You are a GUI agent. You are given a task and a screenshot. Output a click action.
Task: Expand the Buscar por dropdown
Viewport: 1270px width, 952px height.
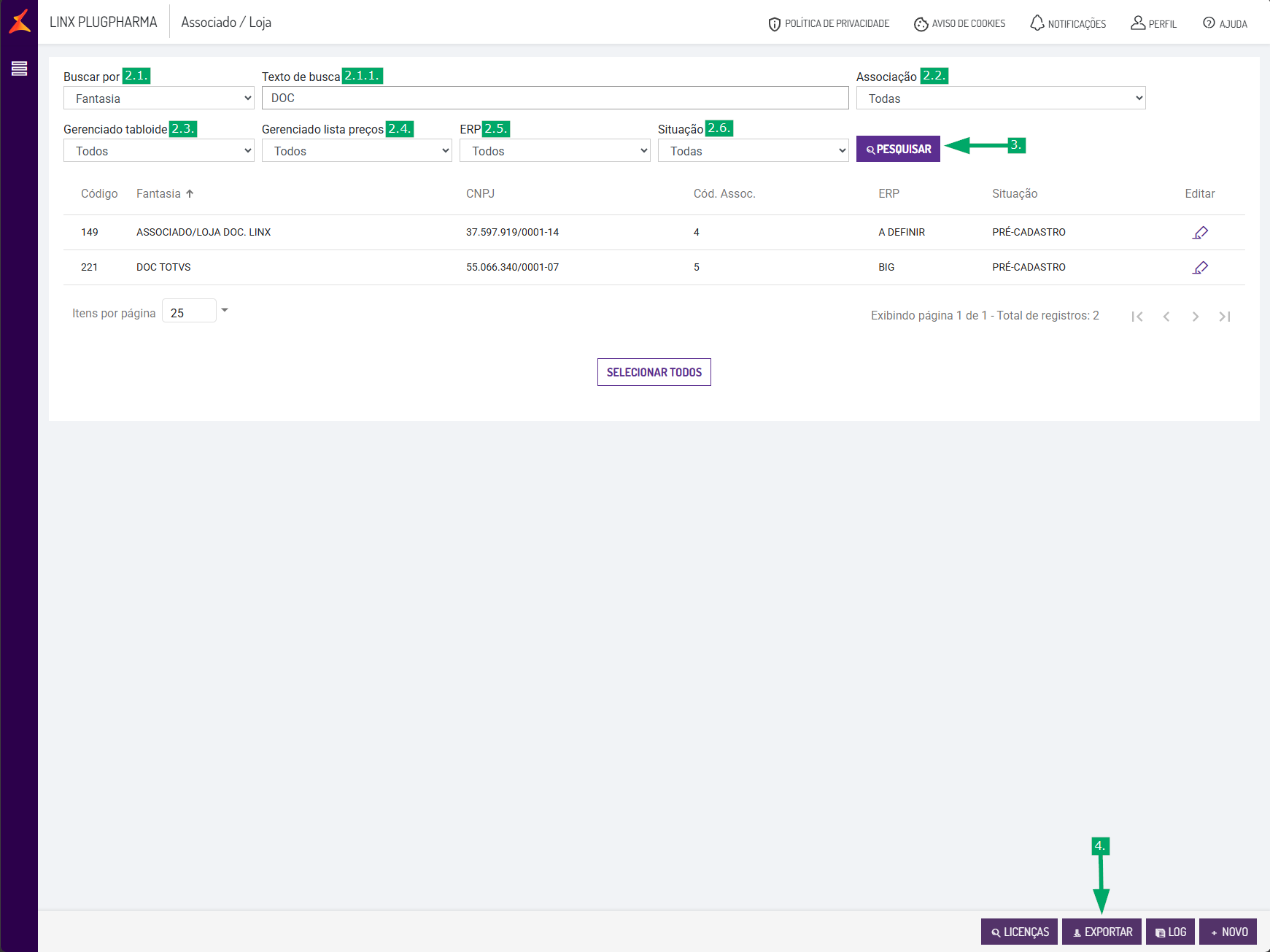pos(159,98)
